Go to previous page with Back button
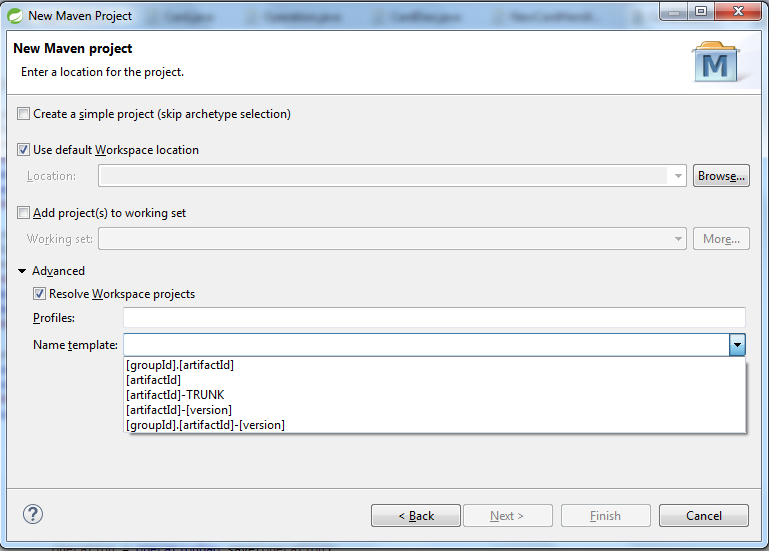 pos(416,516)
